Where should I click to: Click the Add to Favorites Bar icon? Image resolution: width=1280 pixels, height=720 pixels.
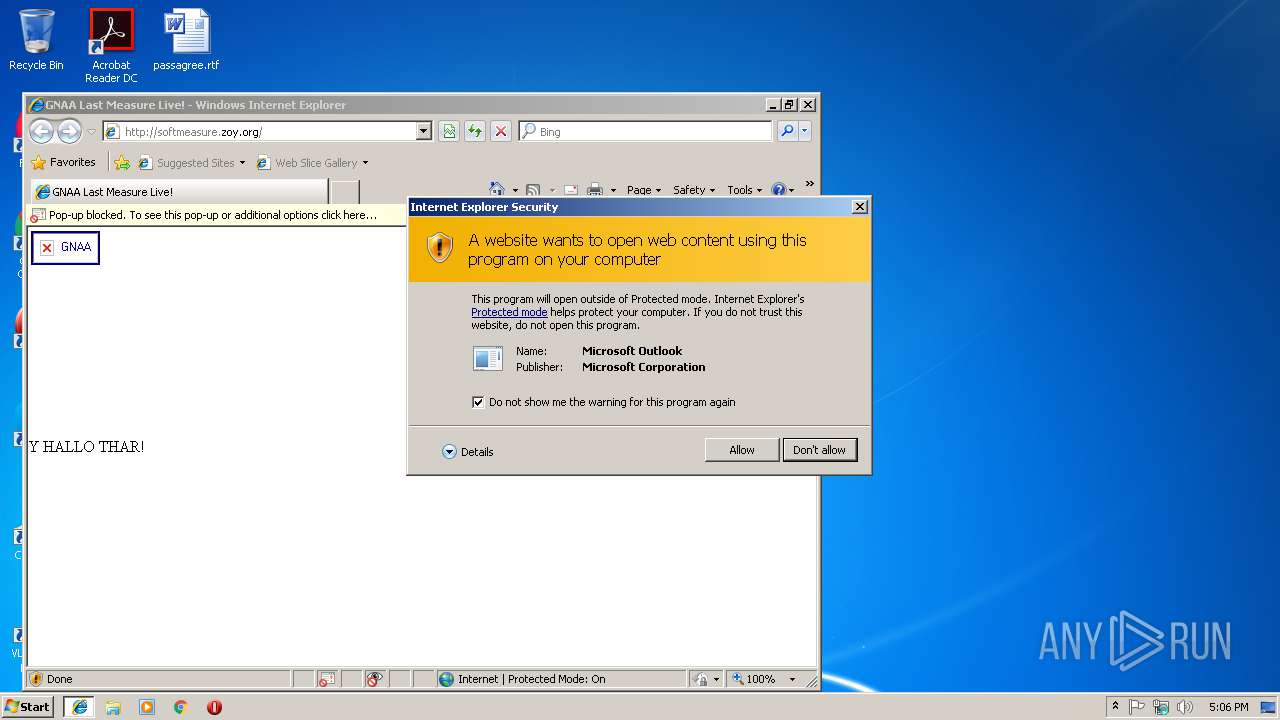(122, 163)
